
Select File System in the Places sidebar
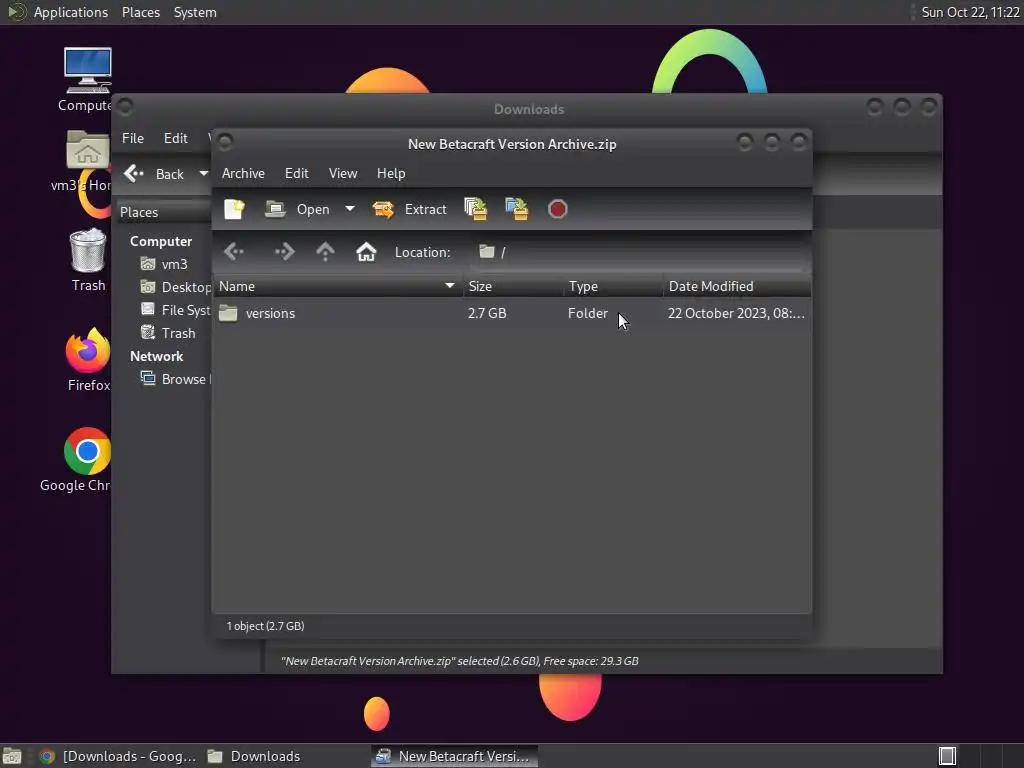[176, 310]
